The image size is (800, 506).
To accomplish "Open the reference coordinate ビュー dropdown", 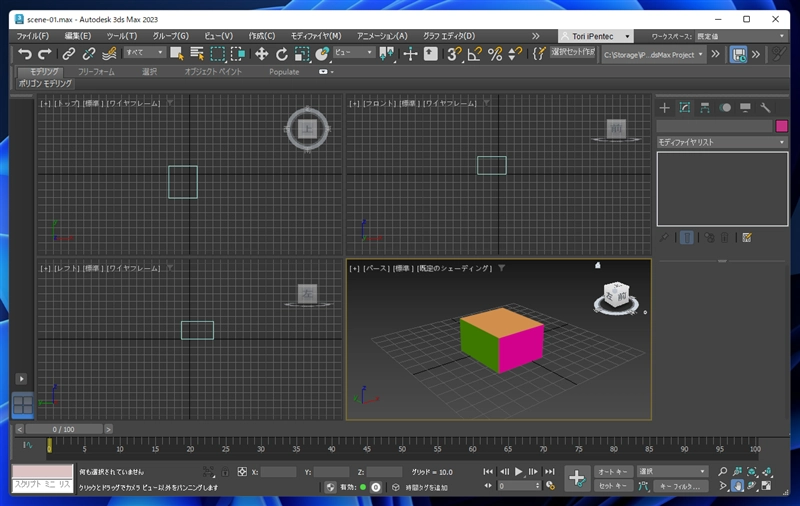I will pyautogui.click(x=354, y=53).
